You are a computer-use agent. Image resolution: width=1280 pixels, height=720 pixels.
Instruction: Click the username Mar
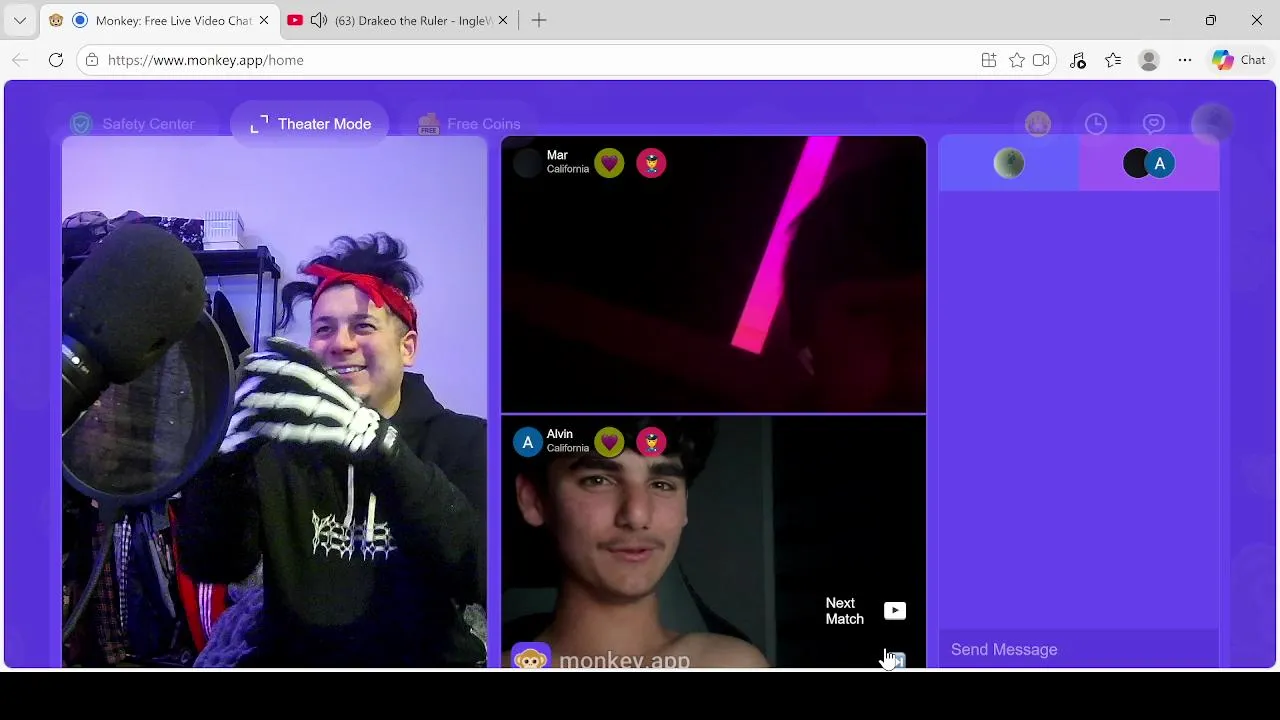tap(557, 155)
